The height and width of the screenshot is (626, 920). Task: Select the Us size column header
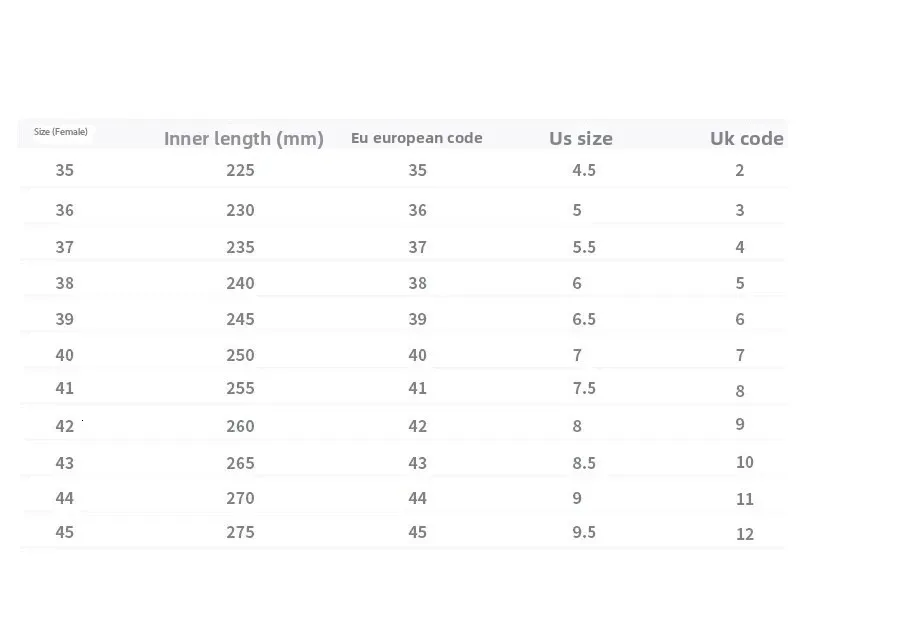pos(580,139)
